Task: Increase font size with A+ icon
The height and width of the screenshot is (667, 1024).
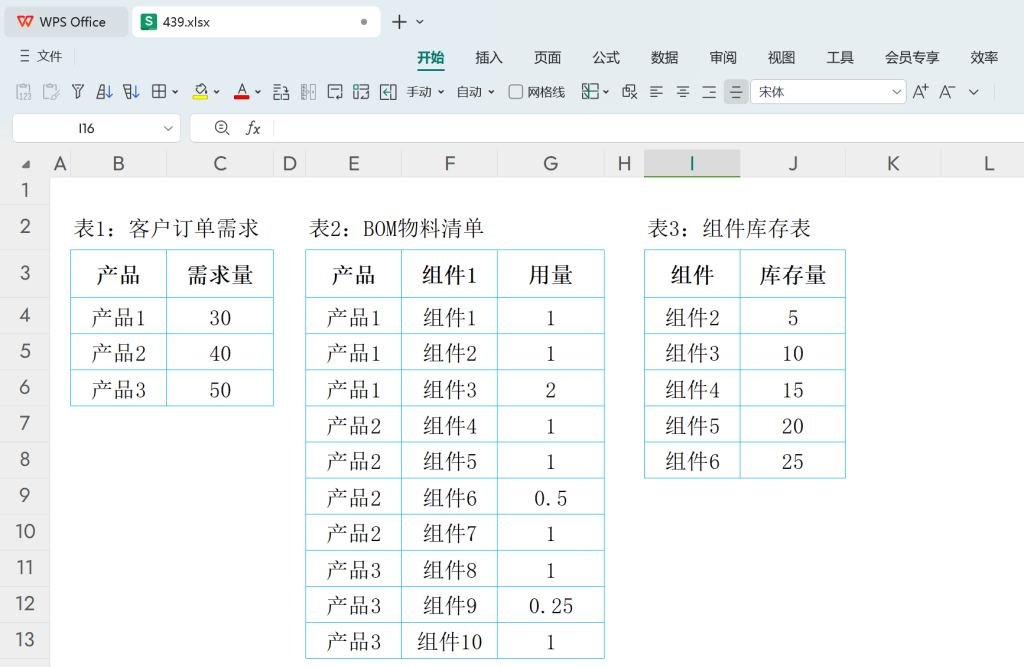Action: click(x=920, y=92)
